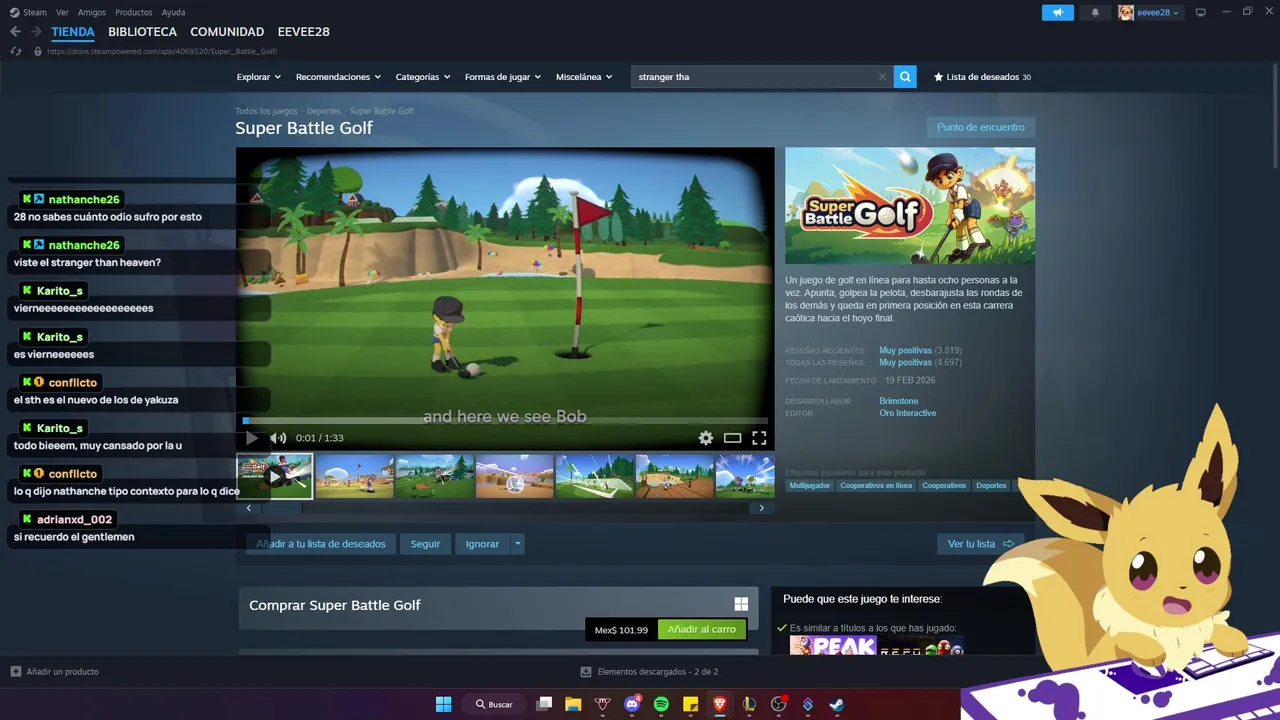This screenshot has height=720, width=1280.
Task: Switch to the COMUNIDAD tab
Action: pos(227,32)
